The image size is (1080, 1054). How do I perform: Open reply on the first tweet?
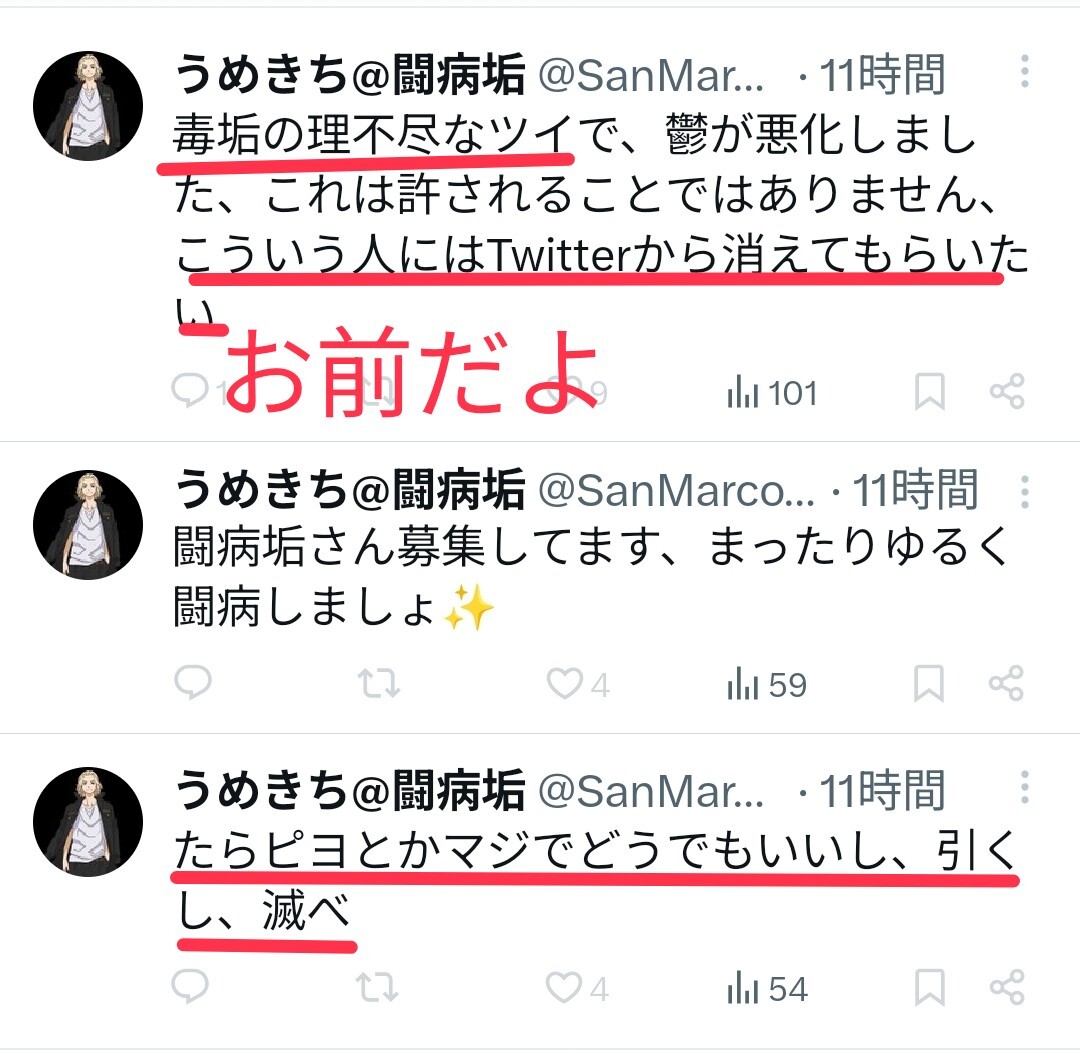(x=190, y=391)
